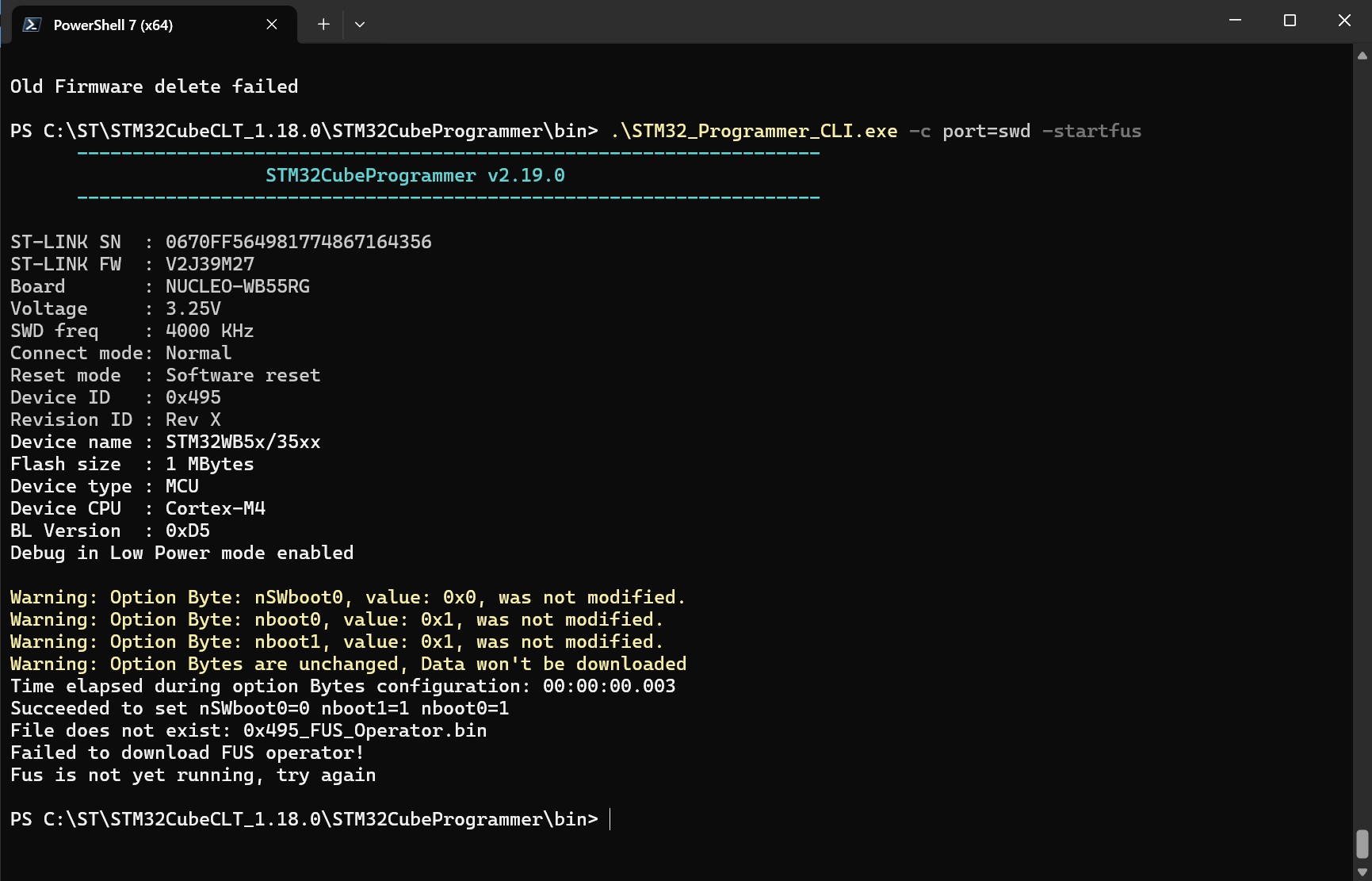Click the ST-LINK SN serial number value
Screen dimensions: 1372x881
coord(298,242)
